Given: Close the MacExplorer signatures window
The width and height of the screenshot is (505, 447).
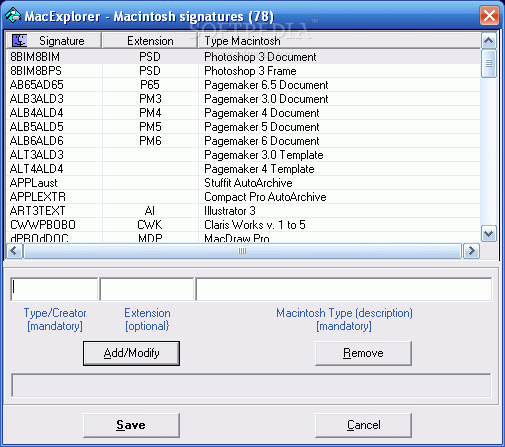Looking at the screenshot, I should click(489, 15).
